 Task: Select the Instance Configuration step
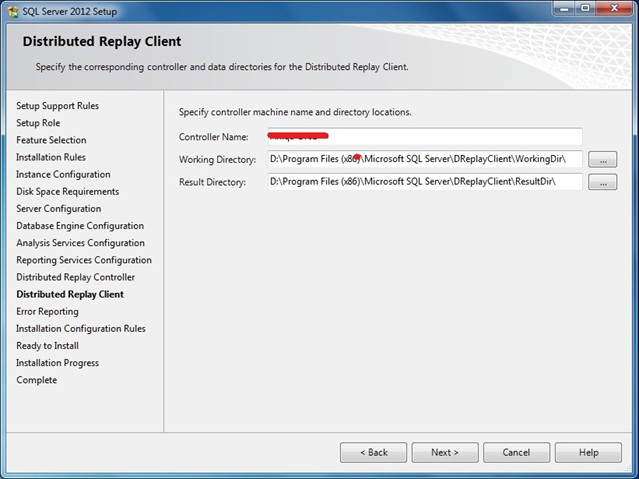coord(63,174)
